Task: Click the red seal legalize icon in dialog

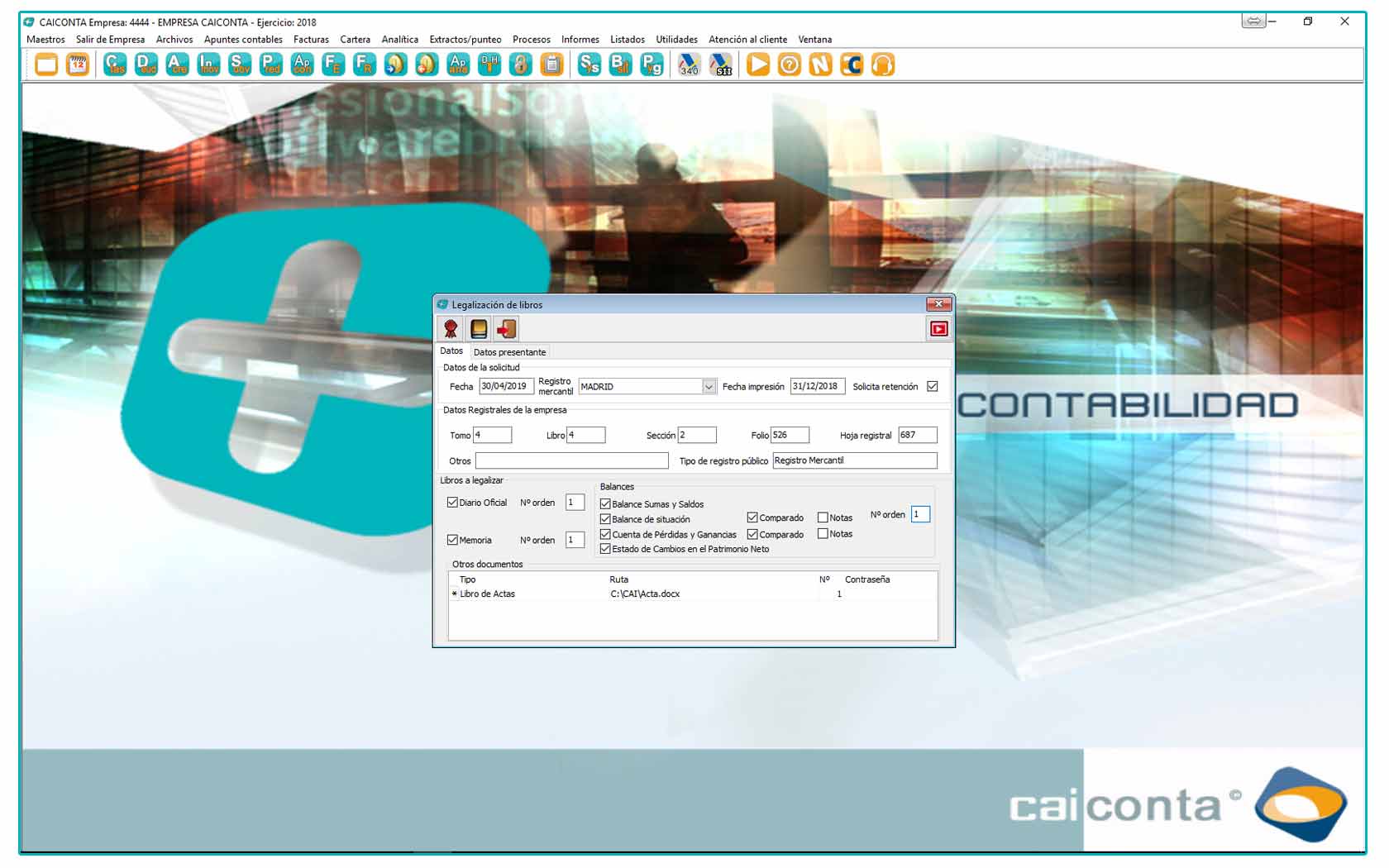Action: 451,329
